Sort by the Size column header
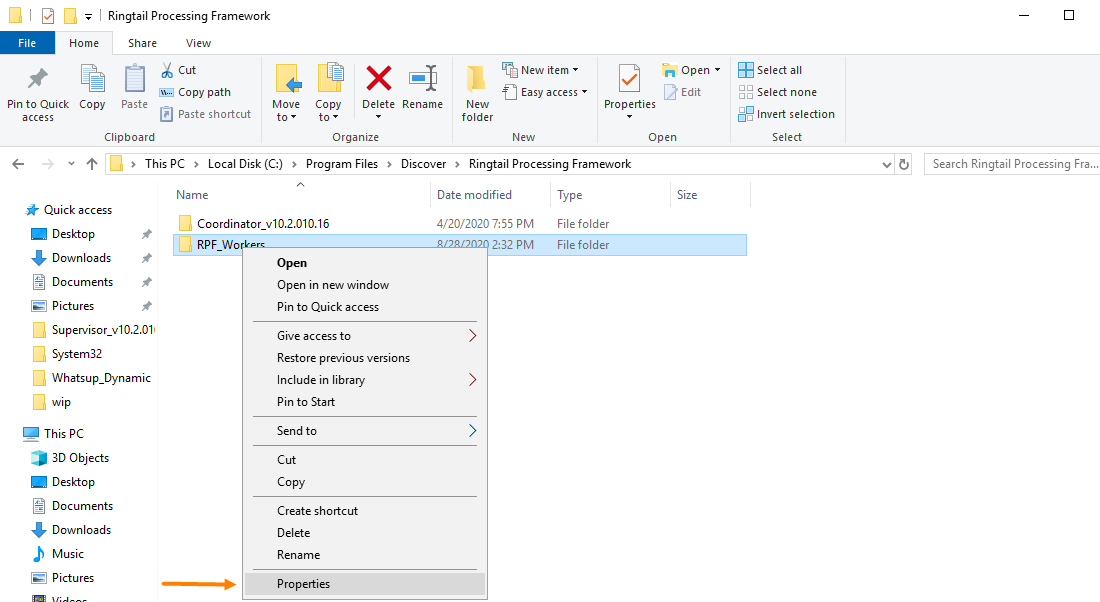 click(x=687, y=195)
